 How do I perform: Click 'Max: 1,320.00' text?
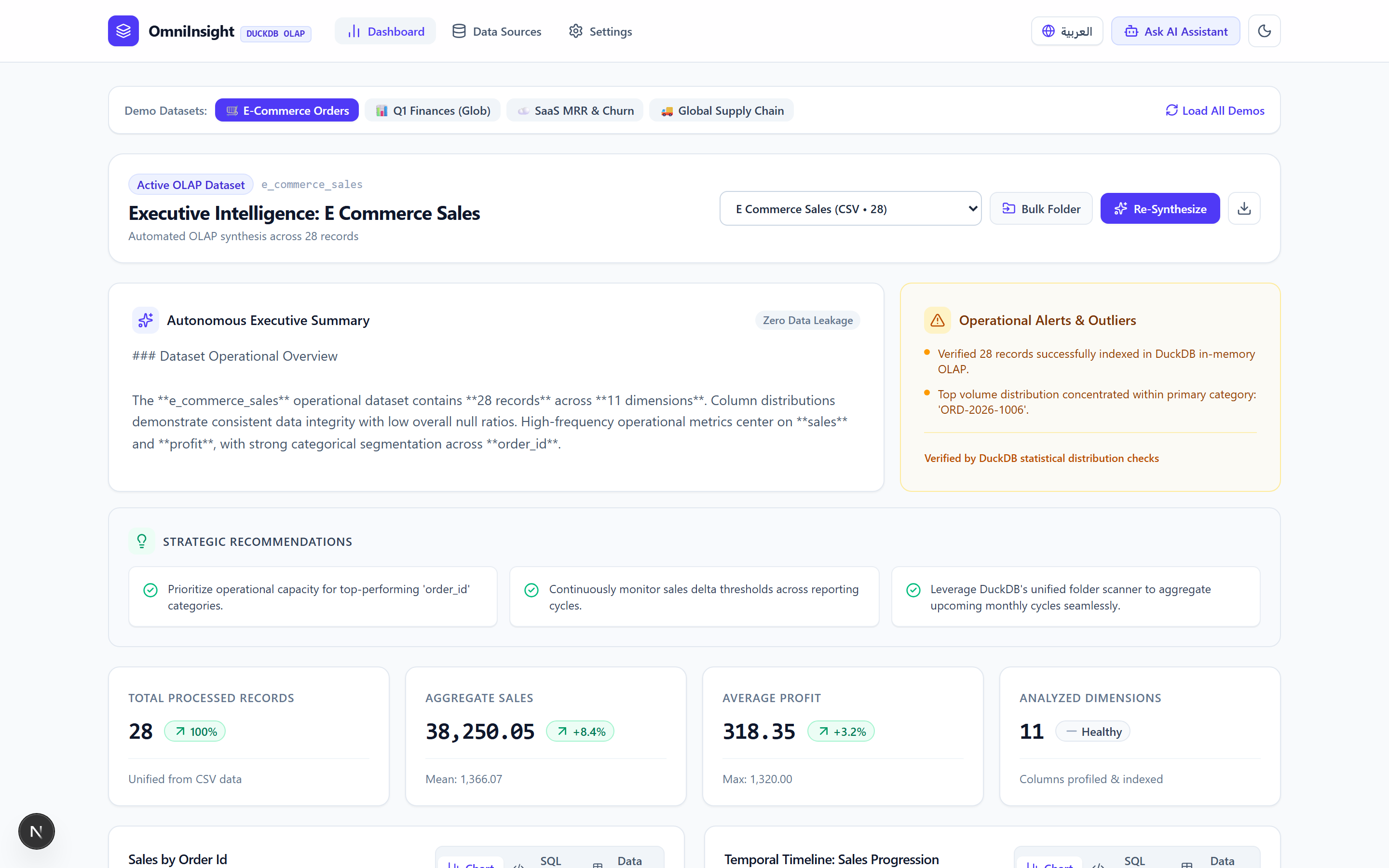pos(757,778)
